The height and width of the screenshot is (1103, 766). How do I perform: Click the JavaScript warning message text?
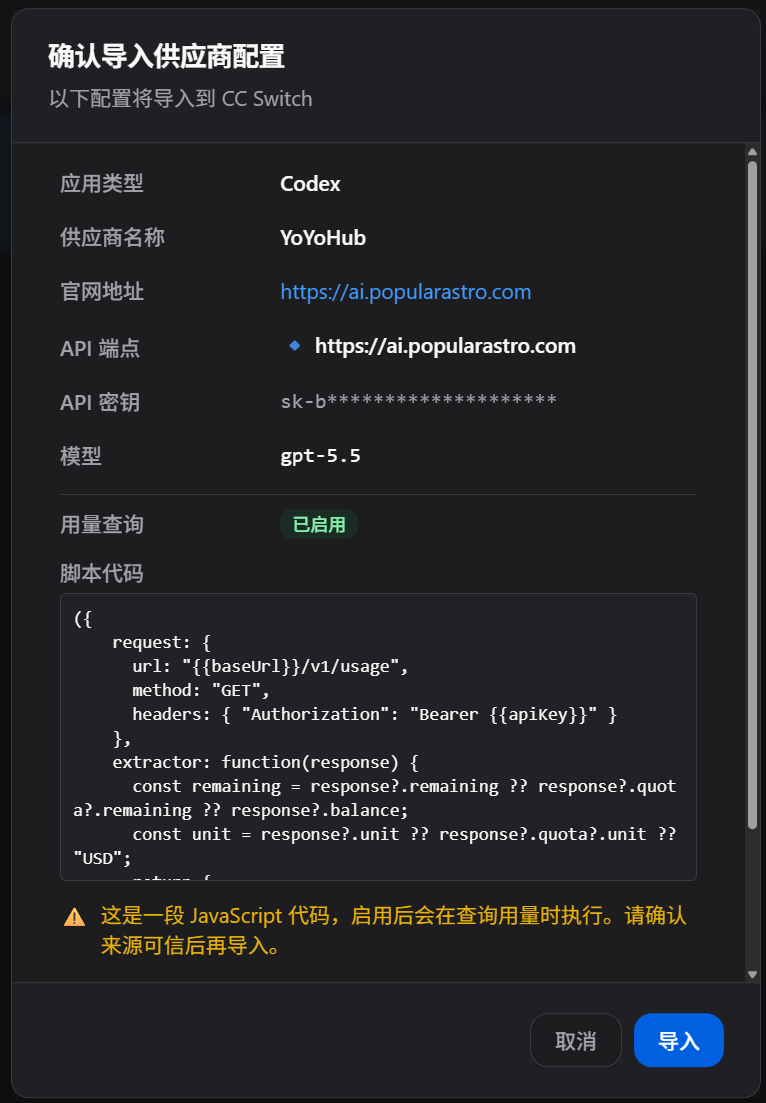pos(394,930)
